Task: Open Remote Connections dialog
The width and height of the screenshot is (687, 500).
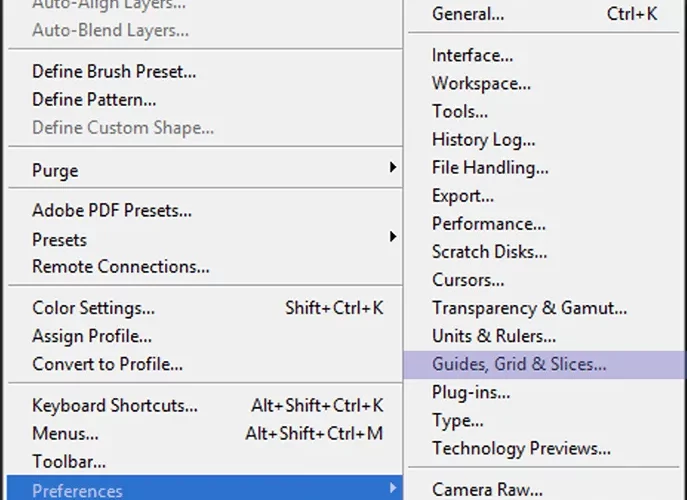Action: tap(205, 267)
